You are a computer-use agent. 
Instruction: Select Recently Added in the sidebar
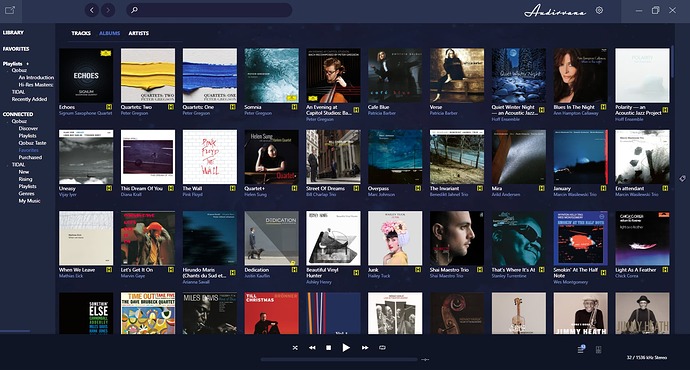(29, 99)
